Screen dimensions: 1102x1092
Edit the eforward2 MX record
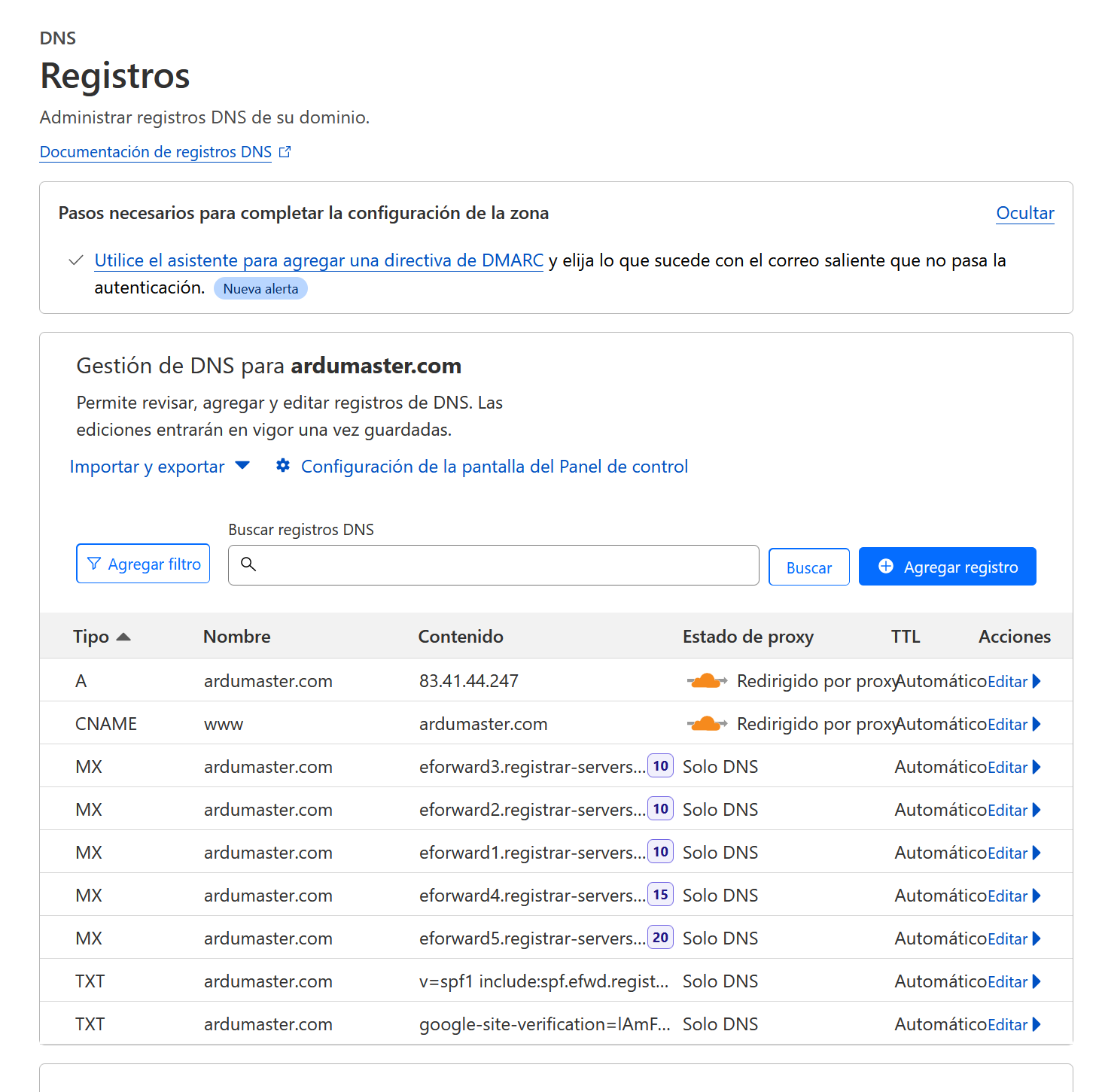pos(1007,811)
